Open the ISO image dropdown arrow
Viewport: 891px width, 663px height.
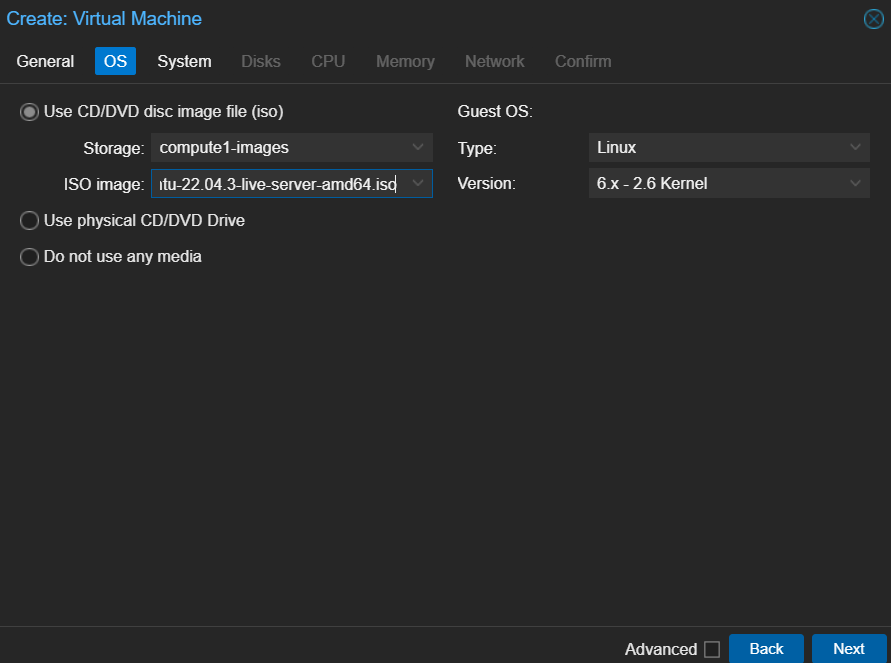tap(418, 184)
